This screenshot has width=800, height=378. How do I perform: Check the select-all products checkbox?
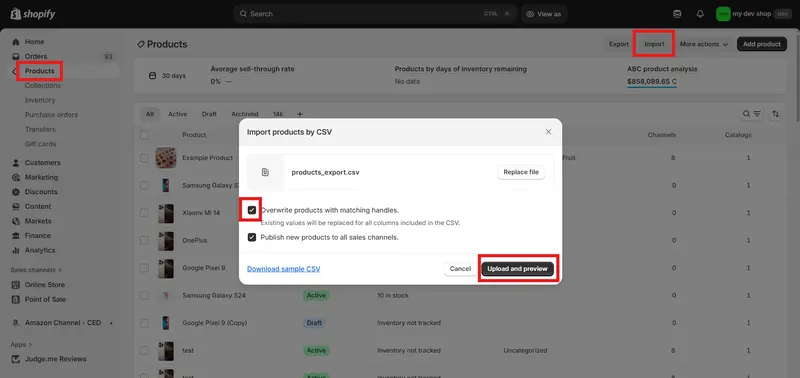(x=144, y=135)
